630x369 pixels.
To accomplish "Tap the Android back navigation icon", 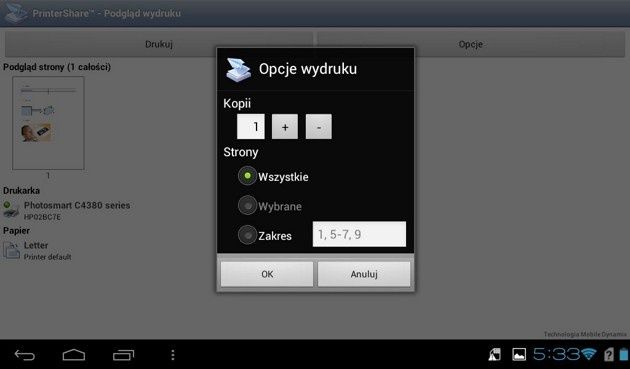I will coord(25,355).
